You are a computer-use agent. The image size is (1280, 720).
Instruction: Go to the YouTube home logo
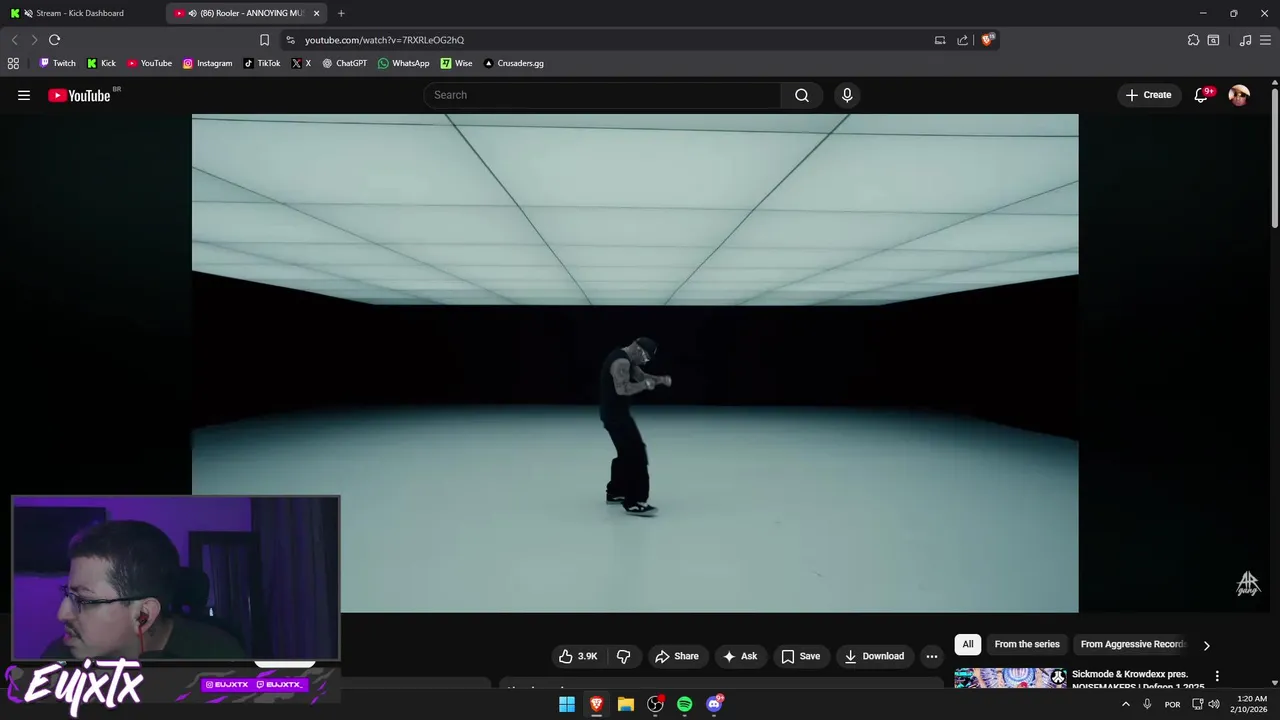click(x=79, y=96)
